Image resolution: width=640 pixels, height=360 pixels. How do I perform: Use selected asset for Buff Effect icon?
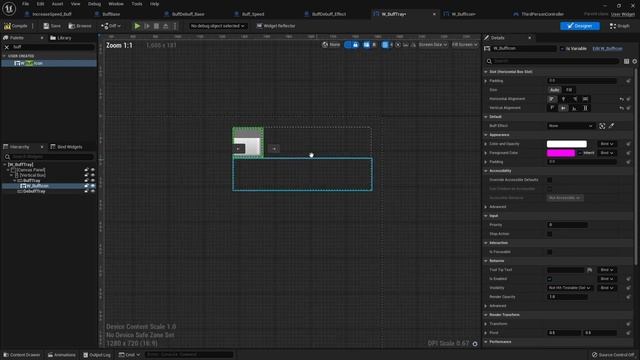602,126
